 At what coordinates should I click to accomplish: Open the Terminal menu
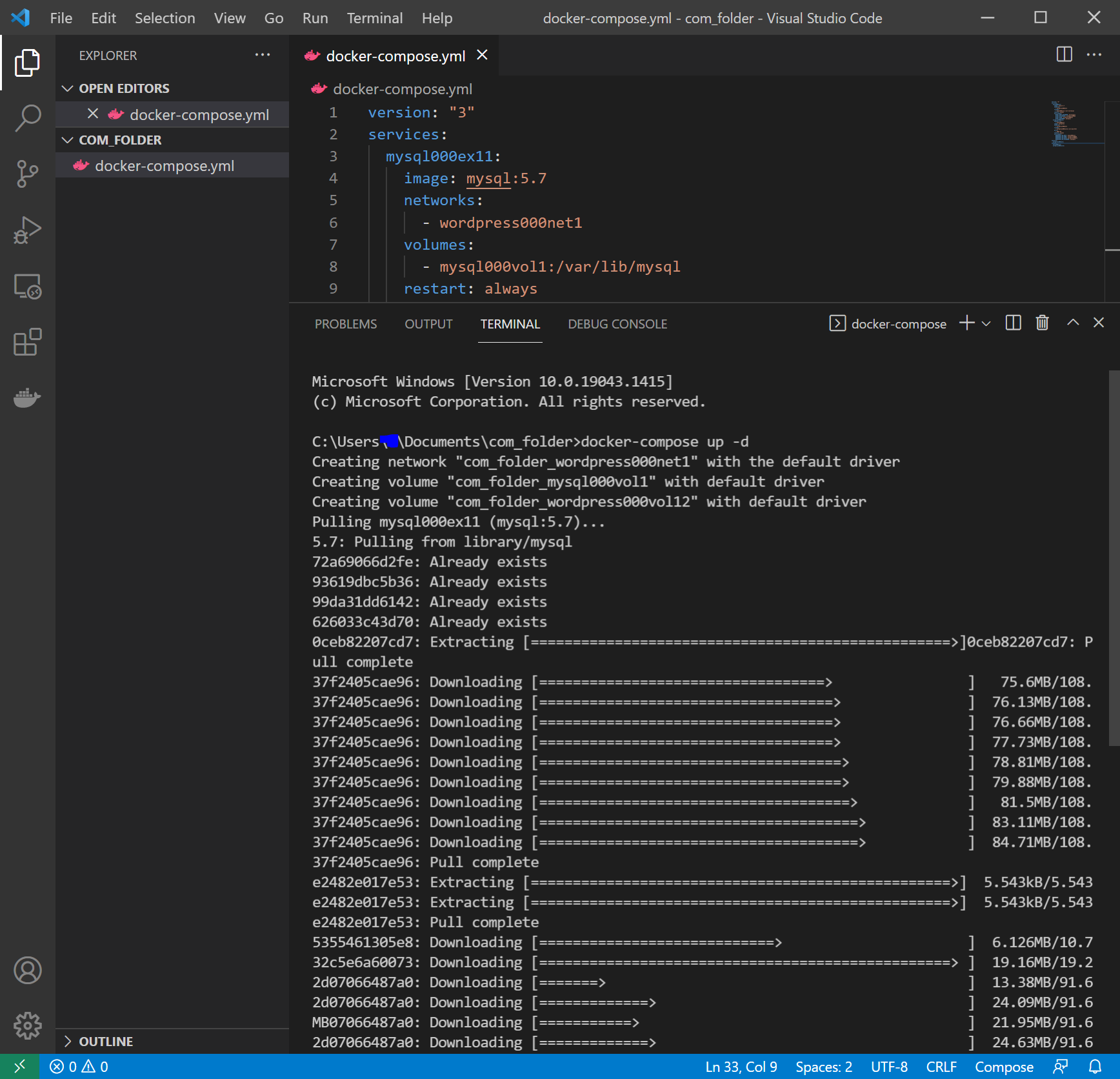point(374,18)
